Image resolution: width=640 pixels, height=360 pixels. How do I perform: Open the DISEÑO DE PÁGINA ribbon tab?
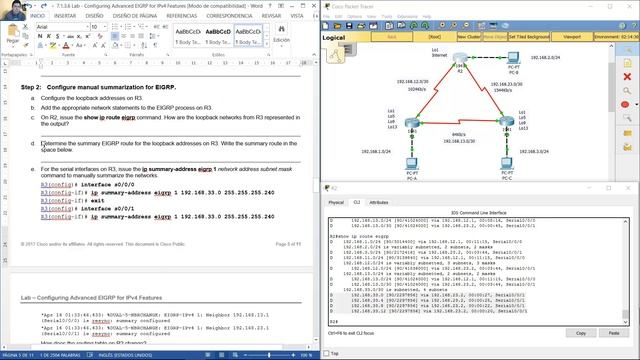[x=135, y=16]
